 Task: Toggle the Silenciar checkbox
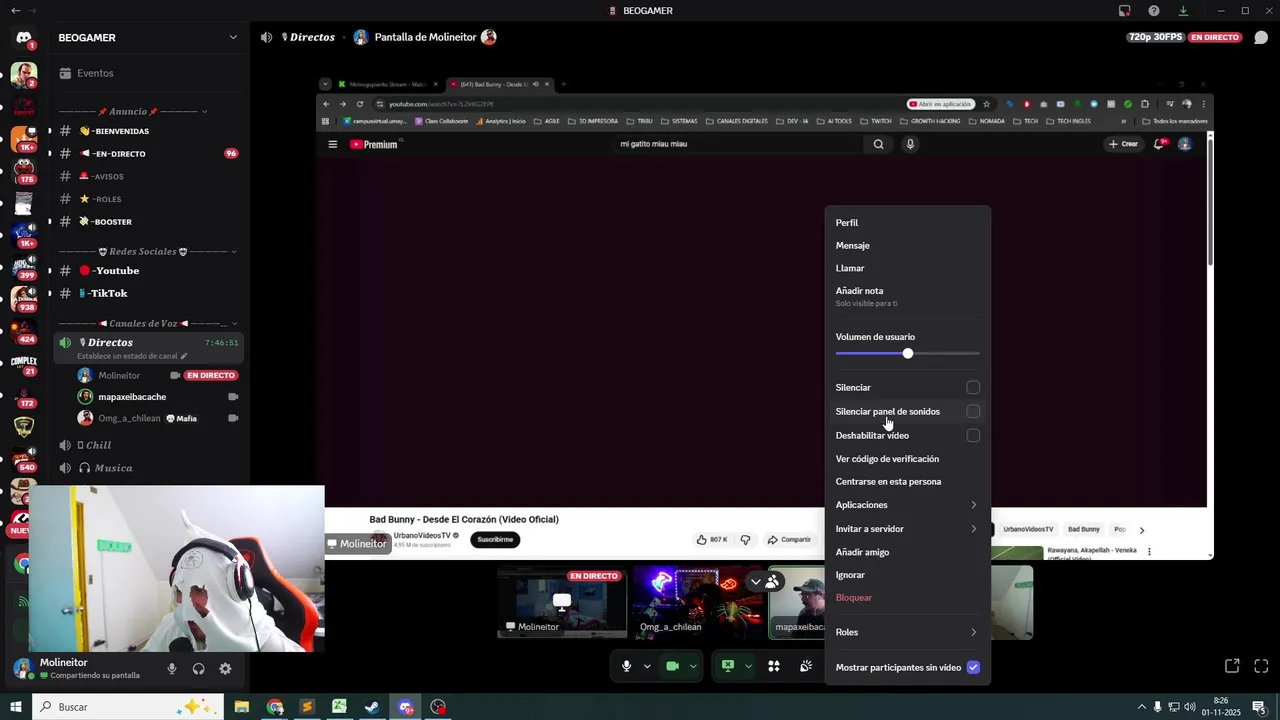973,387
